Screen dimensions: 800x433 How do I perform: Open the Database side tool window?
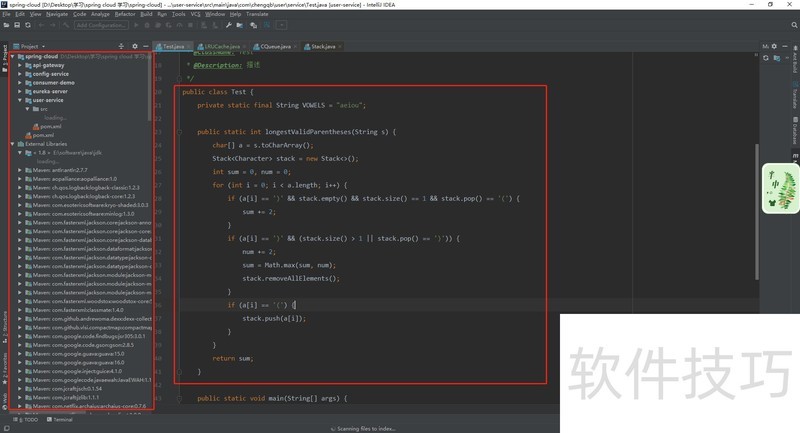coord(795,131)
